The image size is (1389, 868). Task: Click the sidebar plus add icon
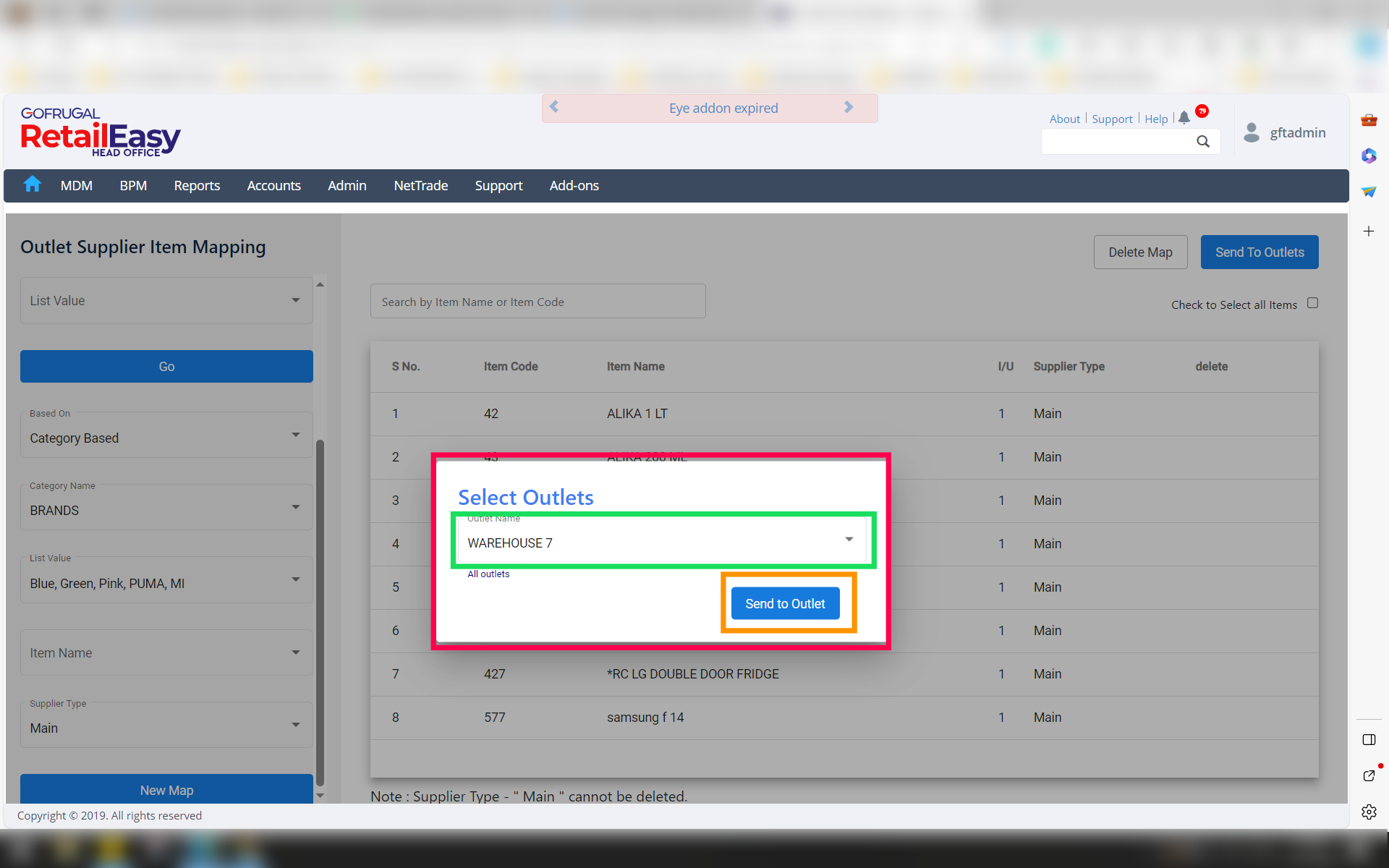tap(1369, 231)
